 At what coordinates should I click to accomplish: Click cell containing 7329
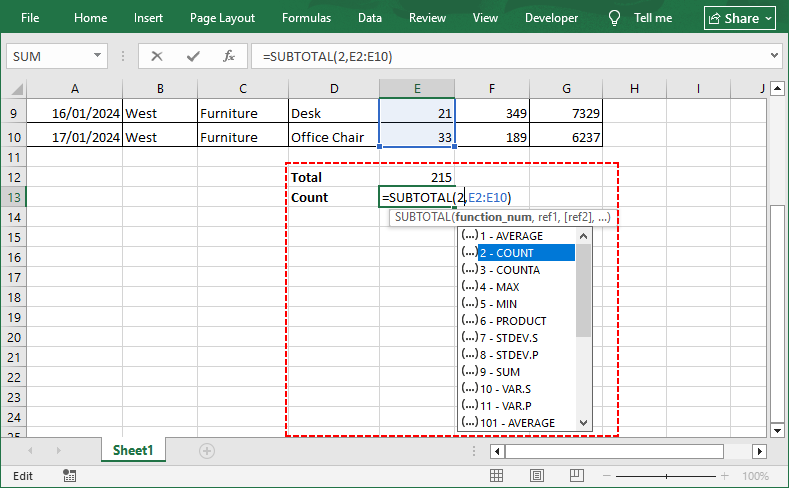566,113
